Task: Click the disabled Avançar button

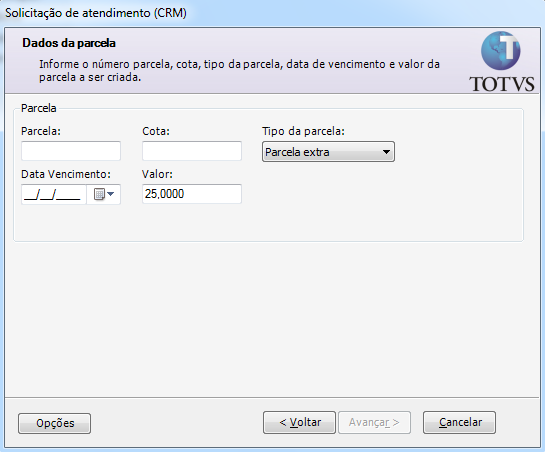Action: point(374,422)
